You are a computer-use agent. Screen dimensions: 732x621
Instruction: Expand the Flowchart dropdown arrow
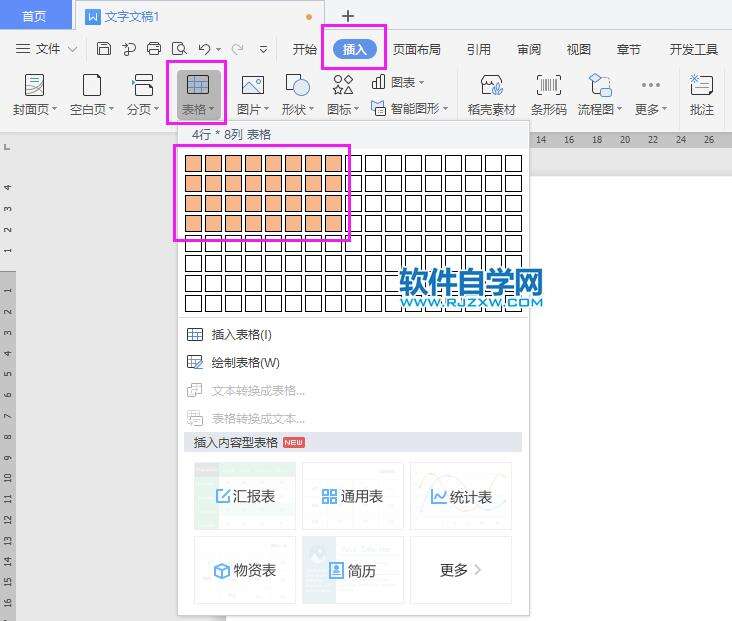(x=619, y=109)
